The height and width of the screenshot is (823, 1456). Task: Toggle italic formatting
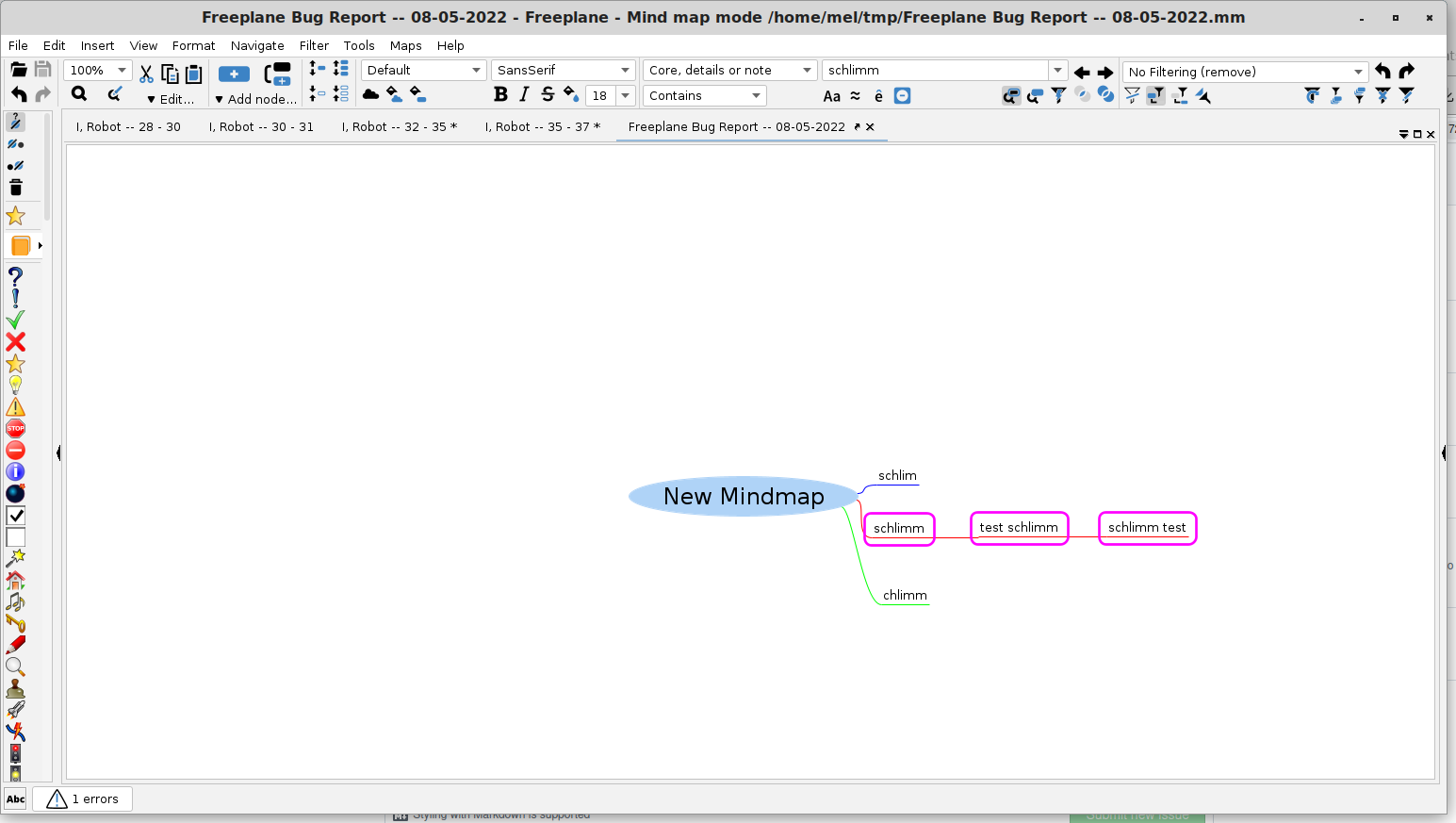(x=523, y=94)
